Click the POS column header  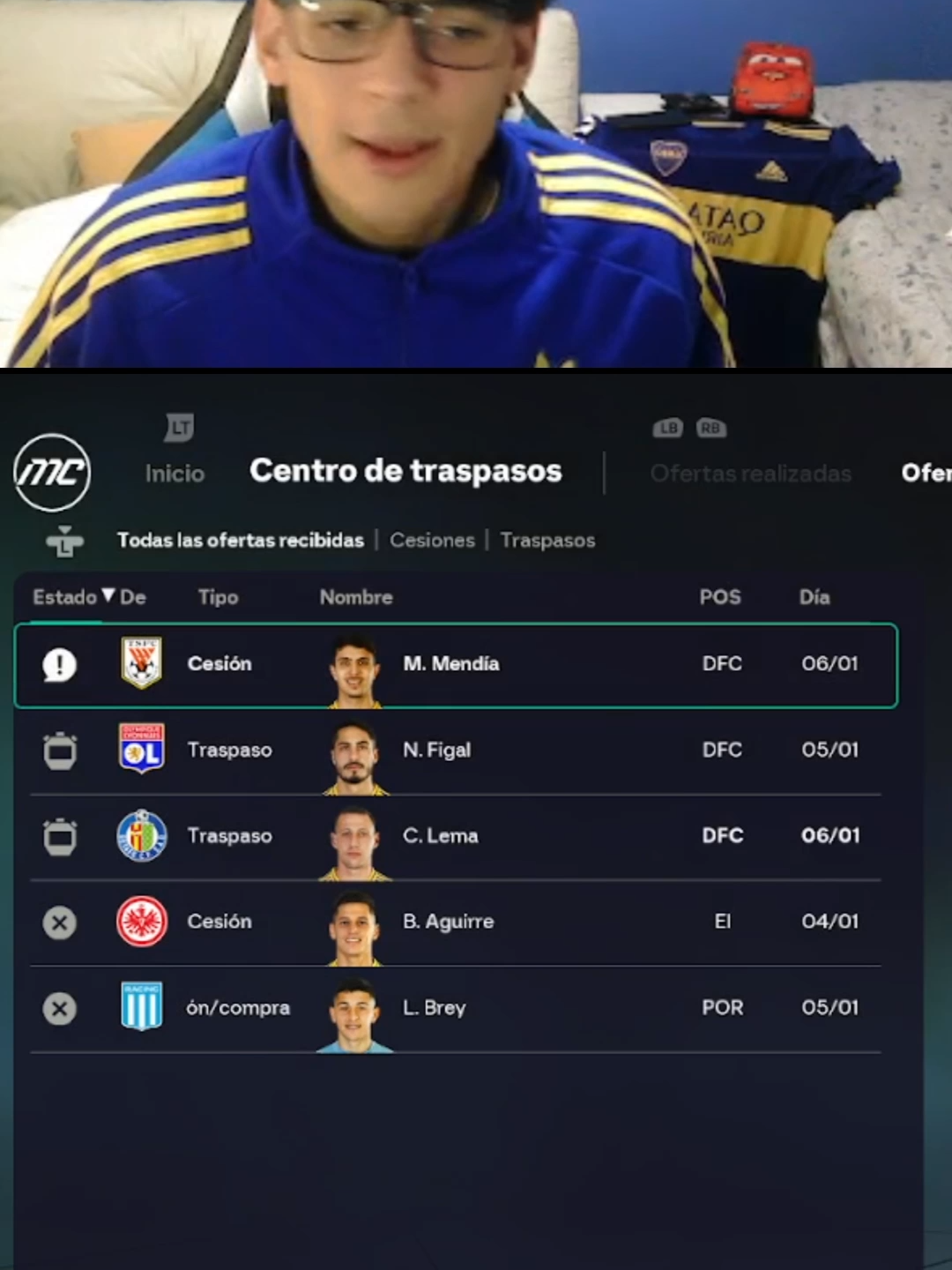tap(720, 597)
